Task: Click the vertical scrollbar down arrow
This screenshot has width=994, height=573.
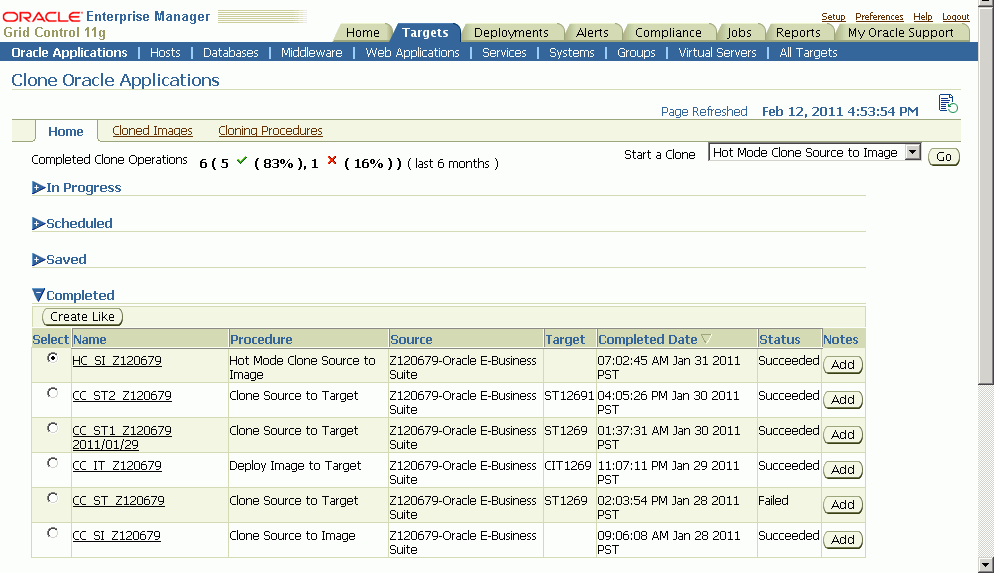Action: pos(986,564)
